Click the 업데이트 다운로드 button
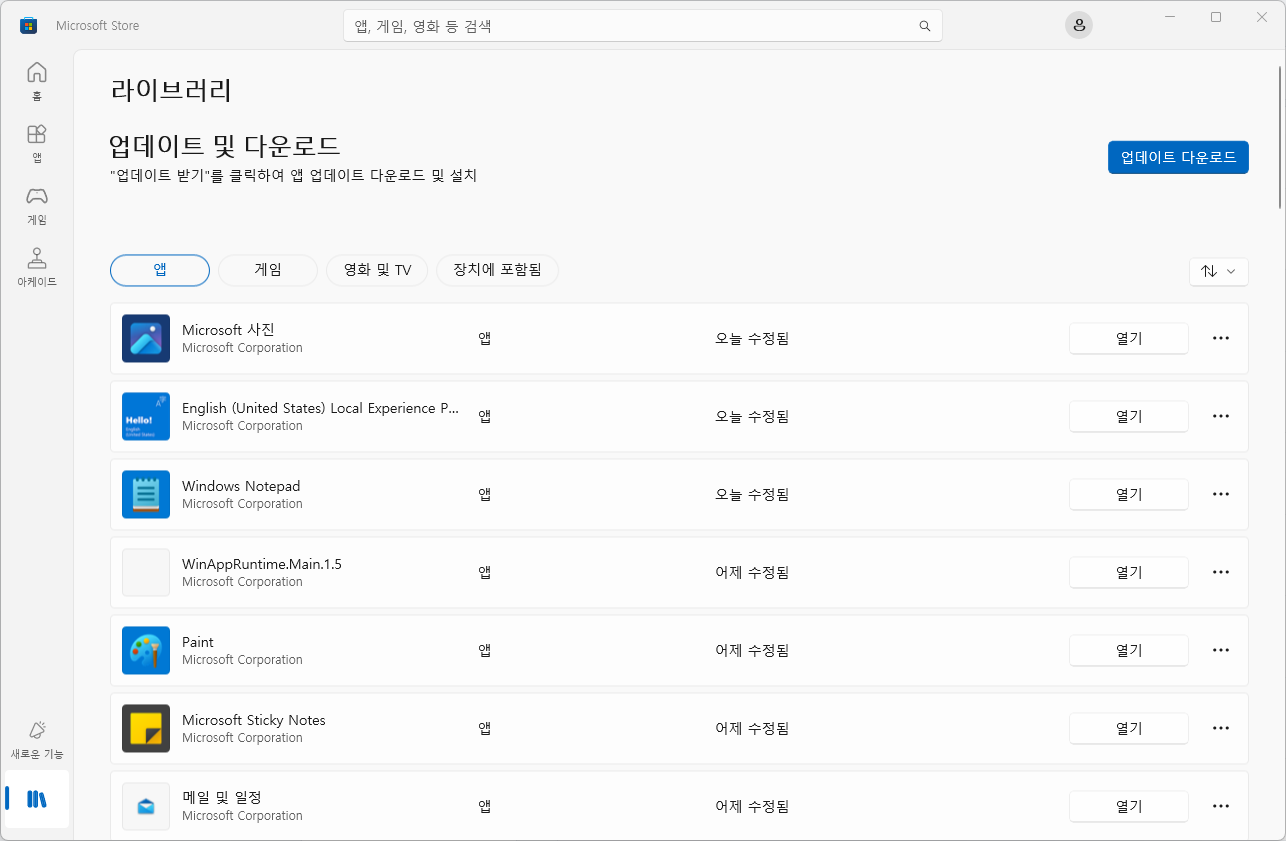This screenshot has width=1286, height=841. click(x=1178, y=157)
